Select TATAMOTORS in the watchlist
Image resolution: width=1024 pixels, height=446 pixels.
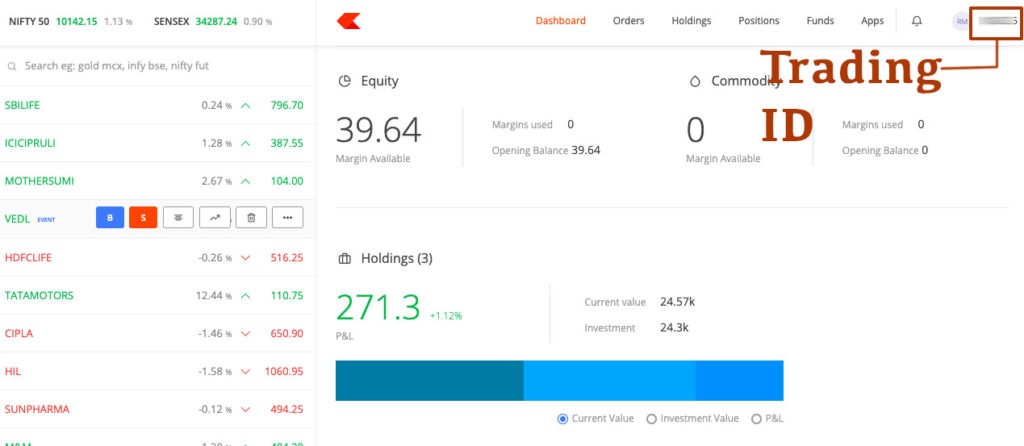pos(39,296)
